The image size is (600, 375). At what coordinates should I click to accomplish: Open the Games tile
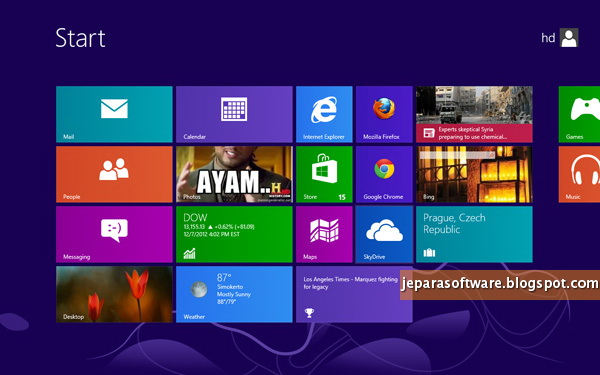579,114
